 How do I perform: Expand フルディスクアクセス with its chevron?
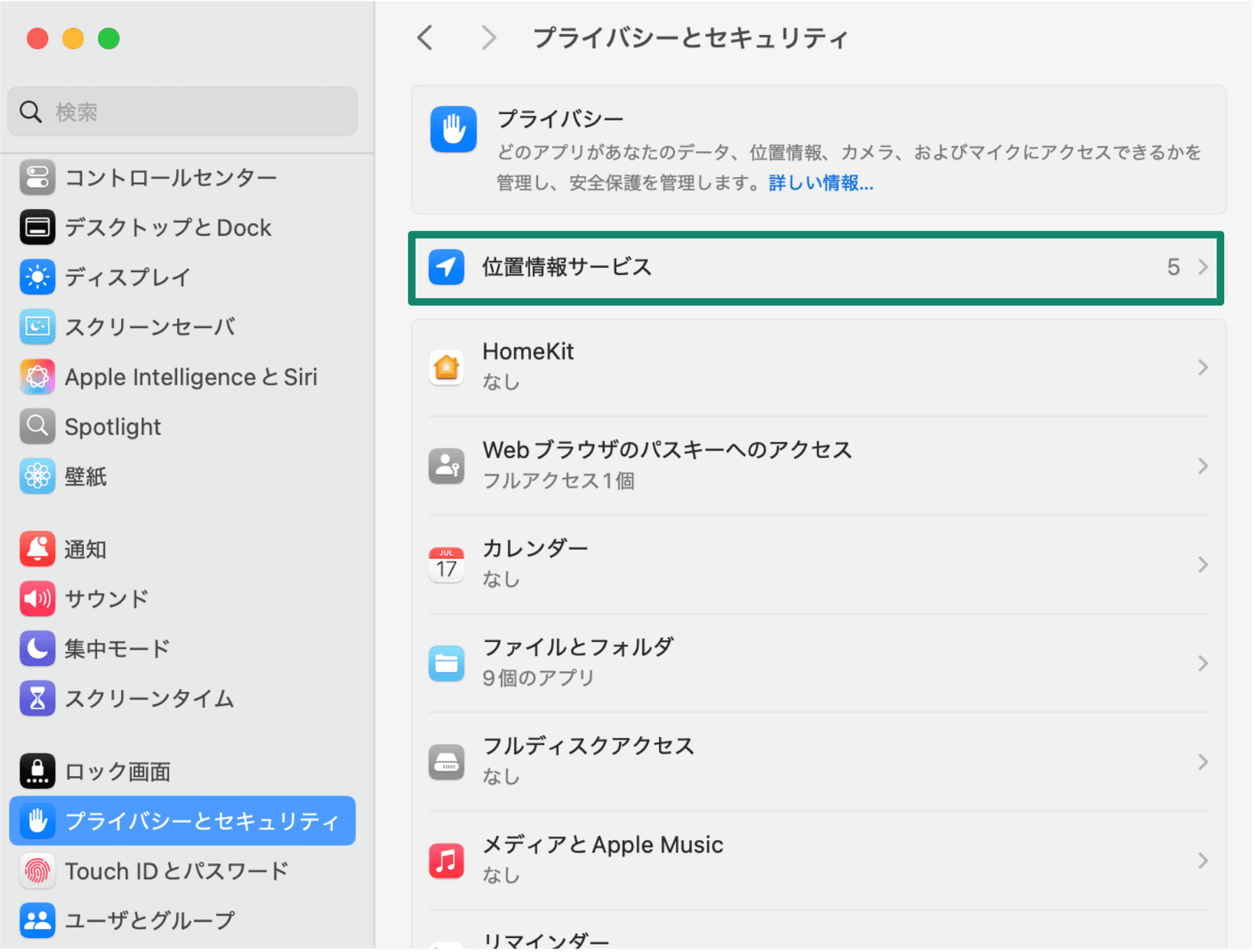[x=1203, y=762]
